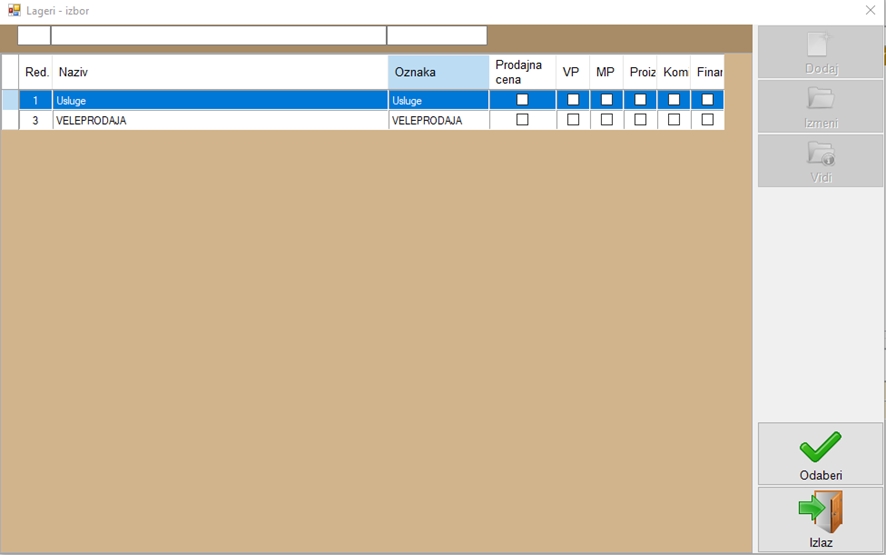Enable VP checkbox in VELEPRODAJA row
886x555 pixels.
pyautogui.click(x=573, y=120)
